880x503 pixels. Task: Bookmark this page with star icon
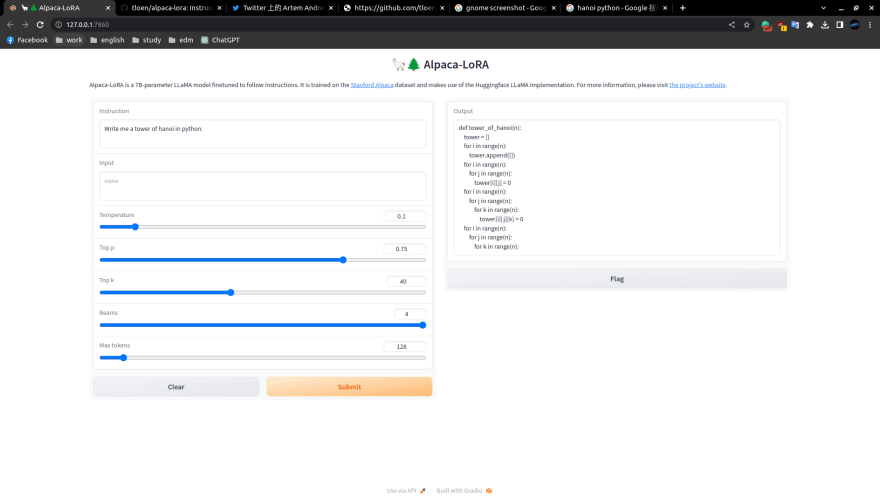746,25
